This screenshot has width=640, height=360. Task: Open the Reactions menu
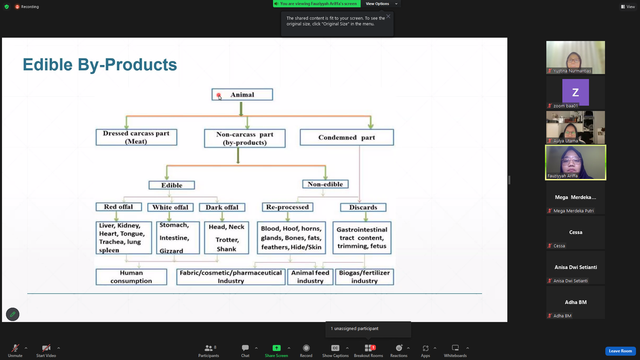click(399, 350)
